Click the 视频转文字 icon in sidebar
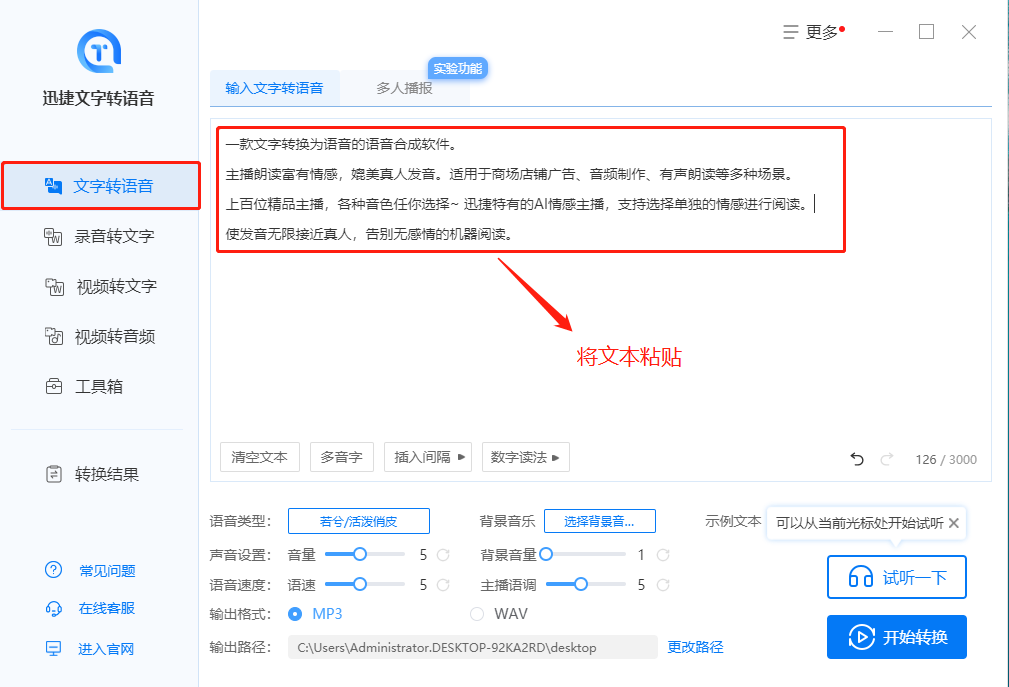The width and height of the screenshot is (1009, 687). [x=55, y=287]
